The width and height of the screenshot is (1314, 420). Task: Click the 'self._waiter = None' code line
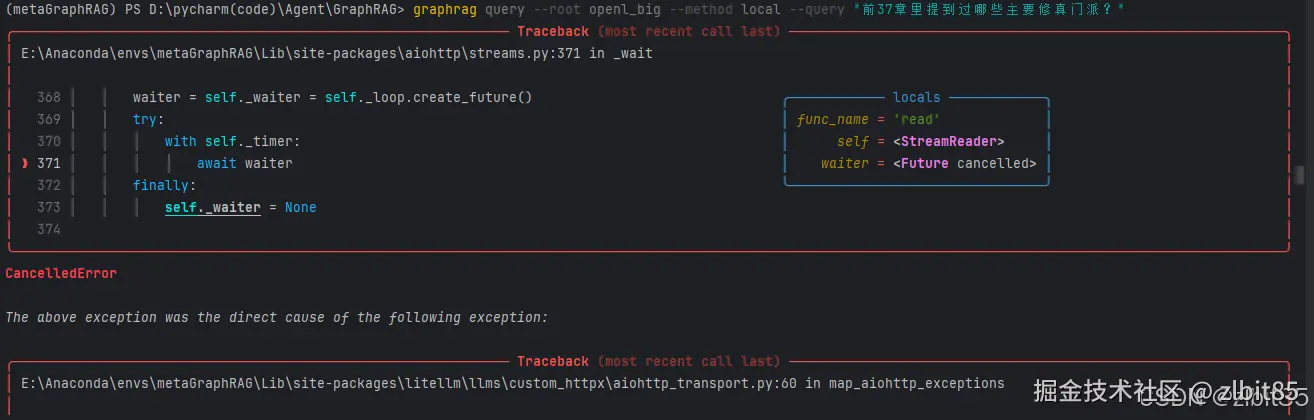tap(240, 207)
